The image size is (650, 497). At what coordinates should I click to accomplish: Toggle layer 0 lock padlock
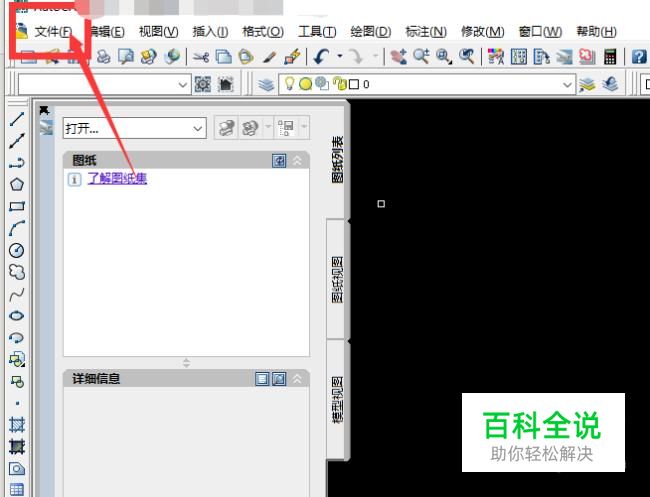340,84
